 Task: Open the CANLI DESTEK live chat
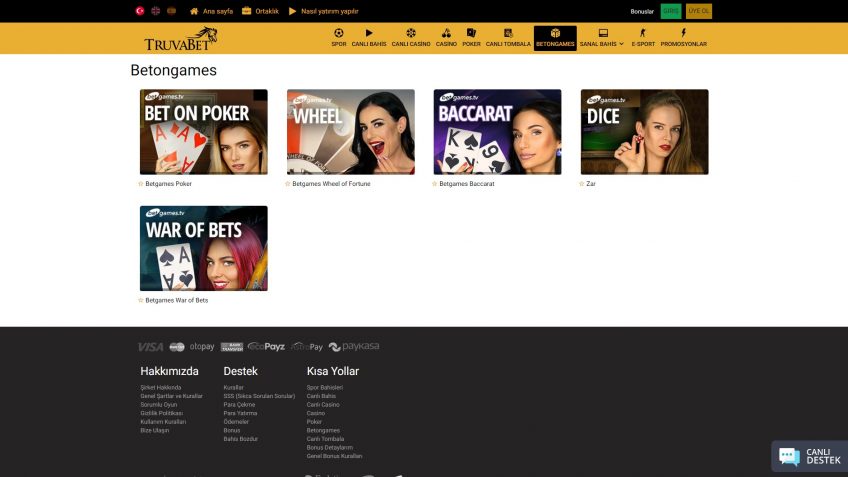tap(810, 457)
